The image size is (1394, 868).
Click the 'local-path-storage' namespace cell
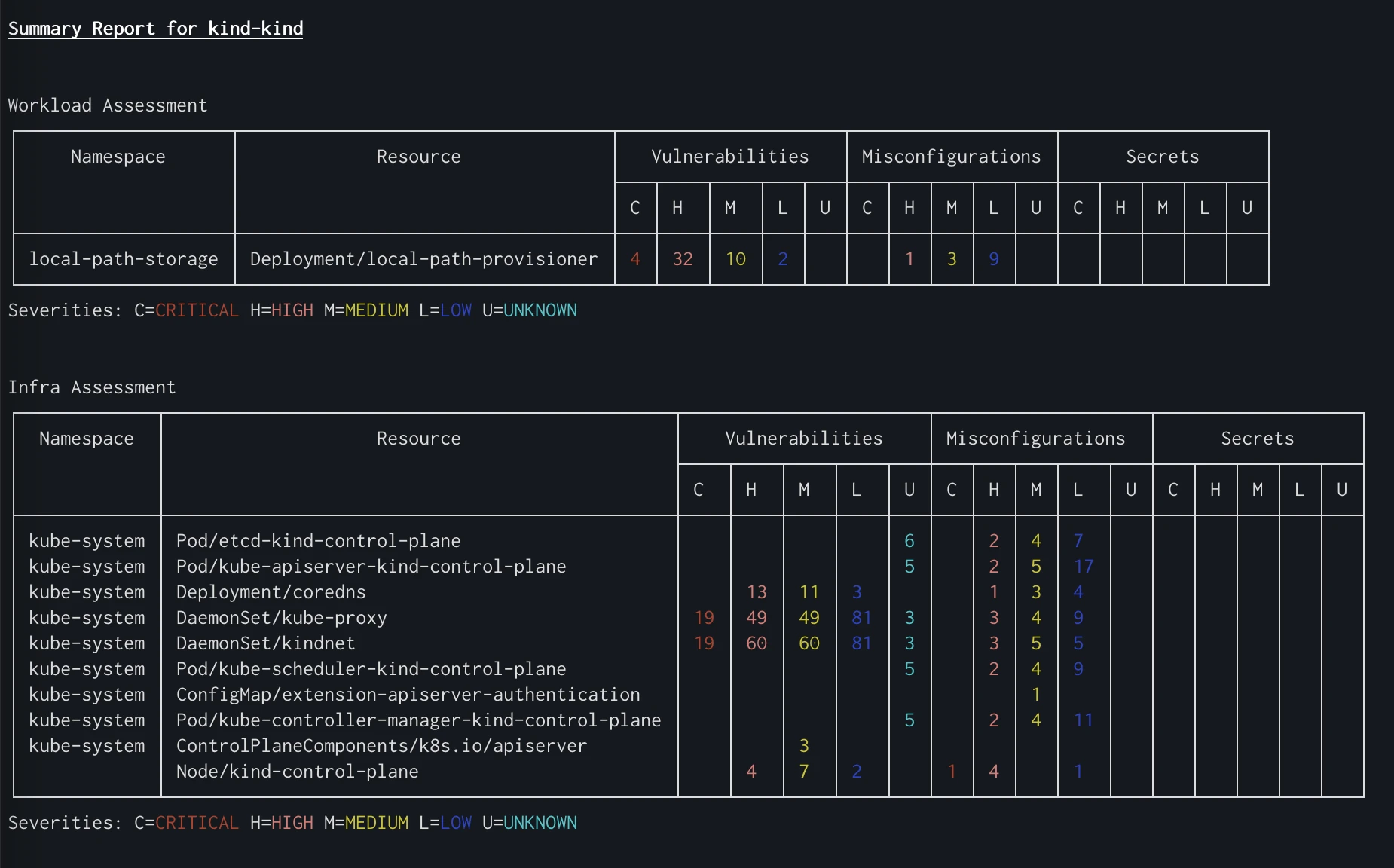124,259
